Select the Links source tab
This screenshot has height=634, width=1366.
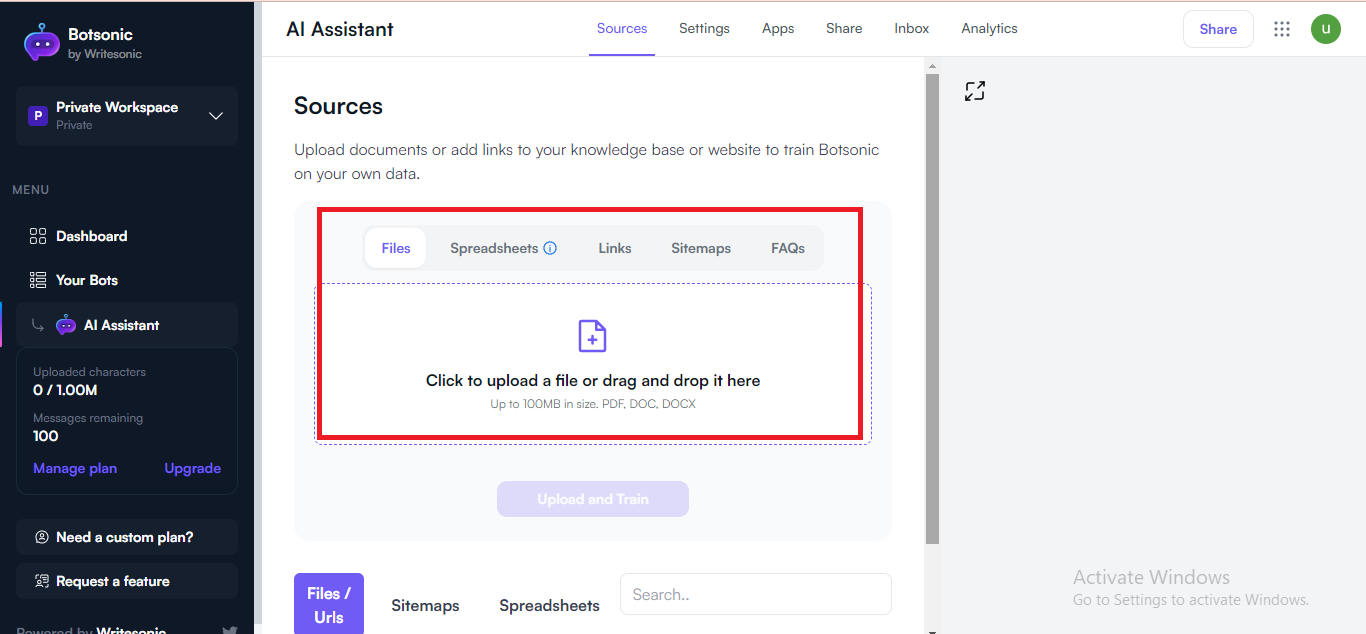tap(615, 248)
